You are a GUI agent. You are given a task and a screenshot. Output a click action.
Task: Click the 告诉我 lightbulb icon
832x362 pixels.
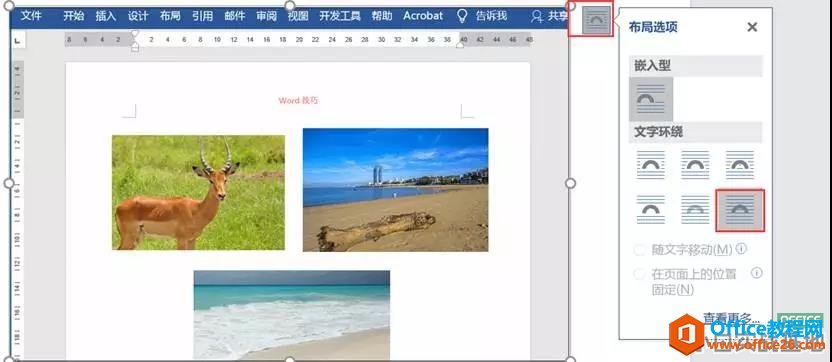tap(462, 16)
